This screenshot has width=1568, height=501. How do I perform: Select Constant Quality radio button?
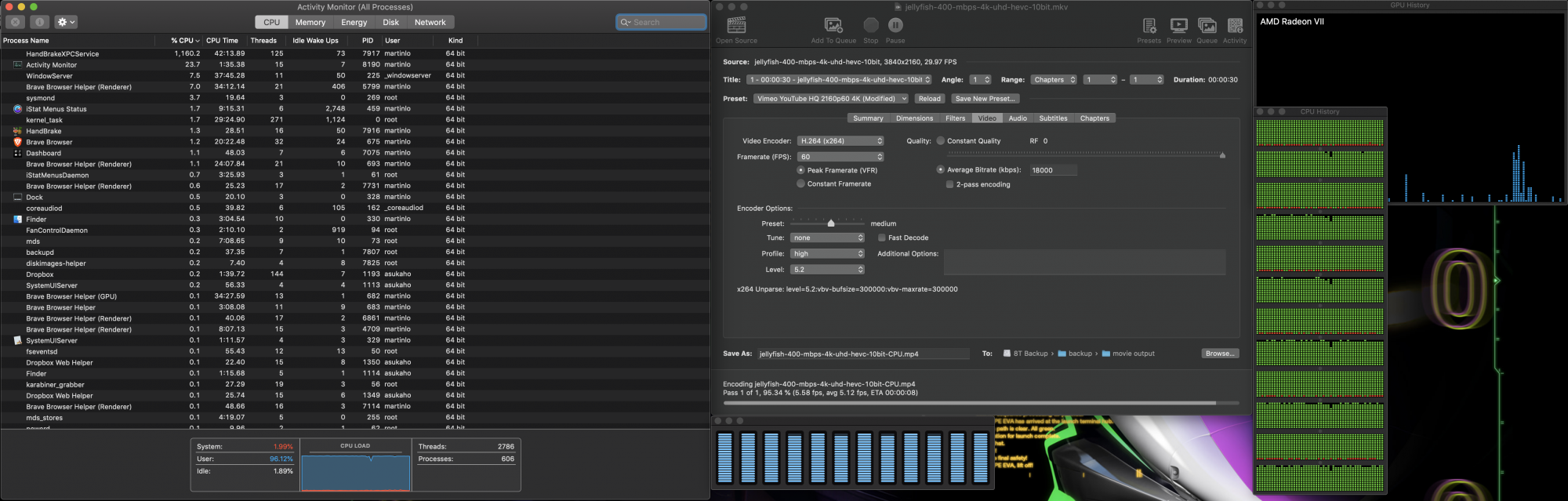(x=940, y=141)
